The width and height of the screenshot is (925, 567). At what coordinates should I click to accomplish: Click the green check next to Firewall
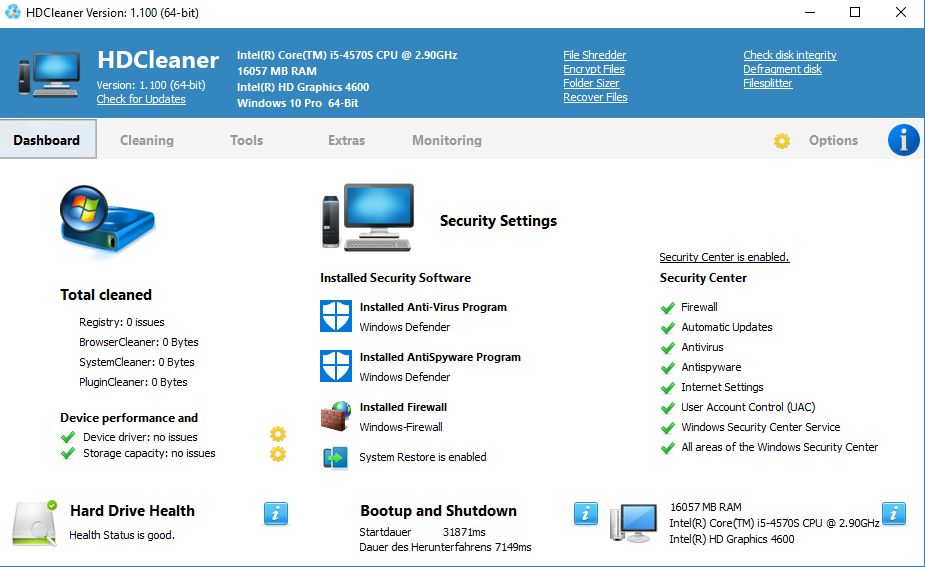668,308
